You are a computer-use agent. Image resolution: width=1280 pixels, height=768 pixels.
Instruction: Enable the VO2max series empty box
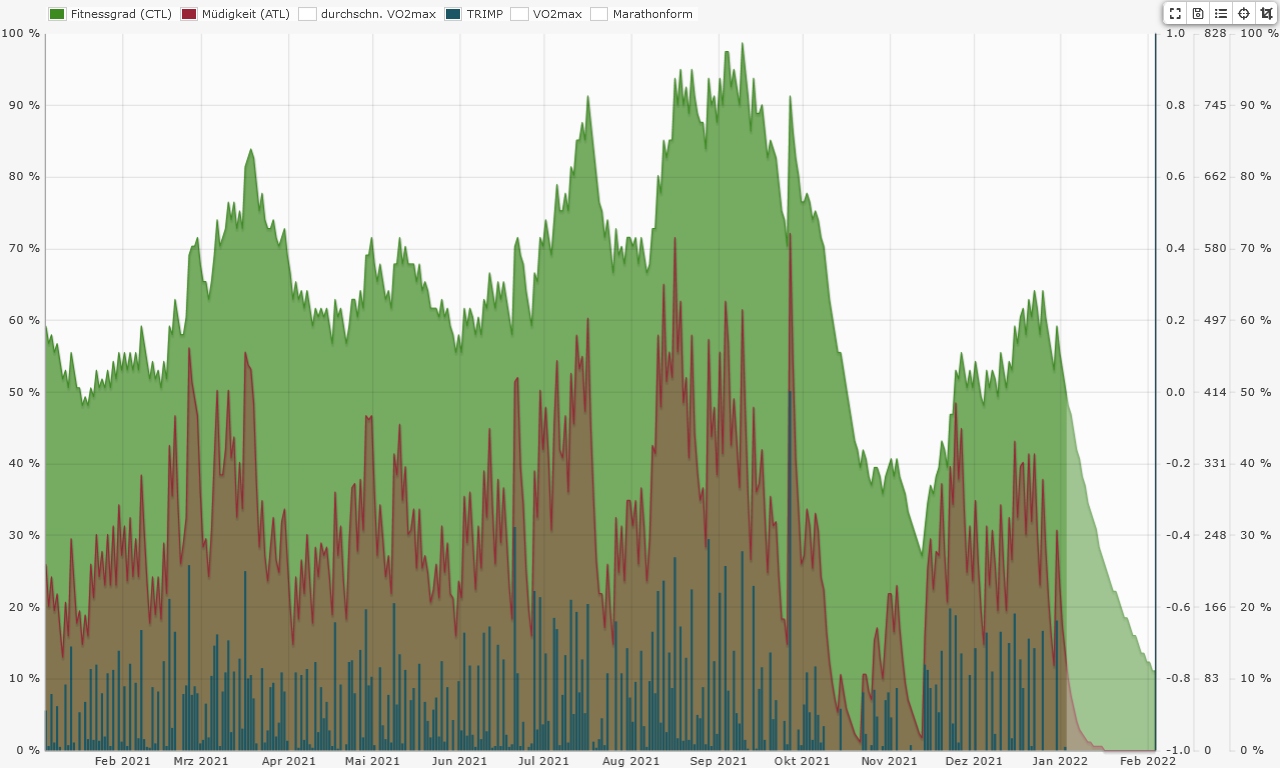tap(519, 14)
